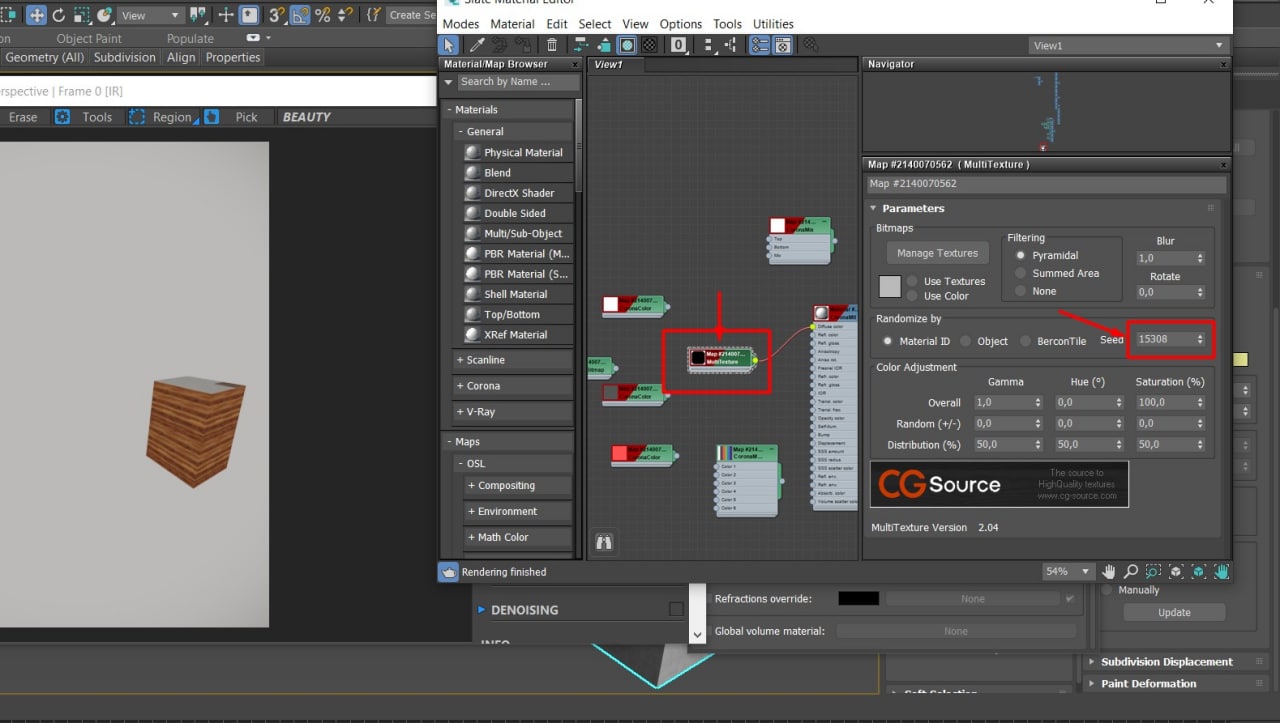Select the Rotate tool in main toolbar

coord(59,15)
